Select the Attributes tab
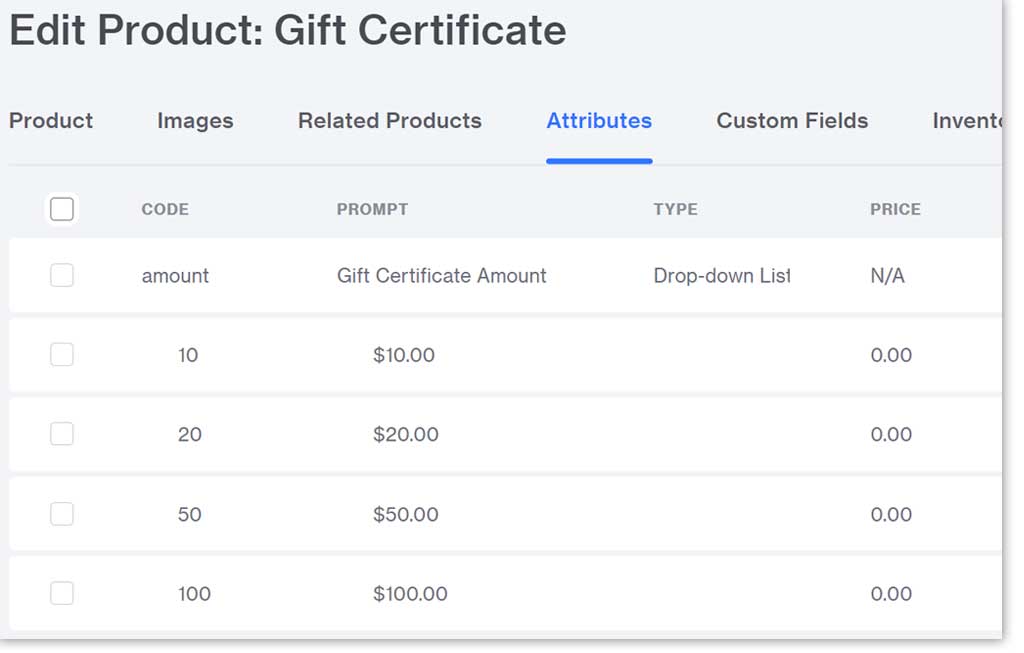The width and height of the screenshot is (1024, 653). pyautogui.click(x=599, y=121)
